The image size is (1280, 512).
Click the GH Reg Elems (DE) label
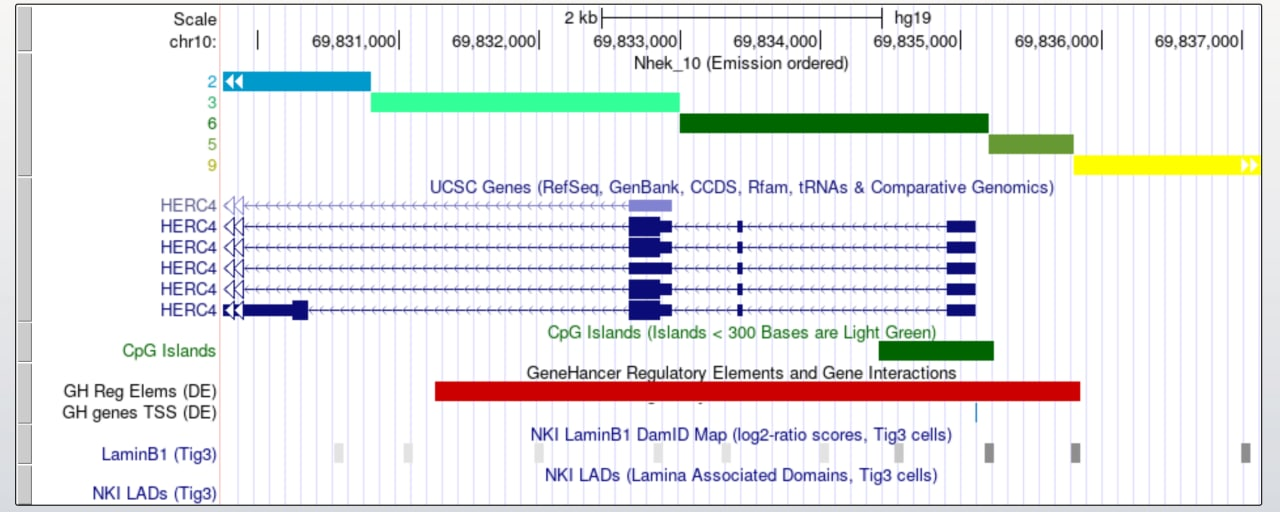[140, 392]
